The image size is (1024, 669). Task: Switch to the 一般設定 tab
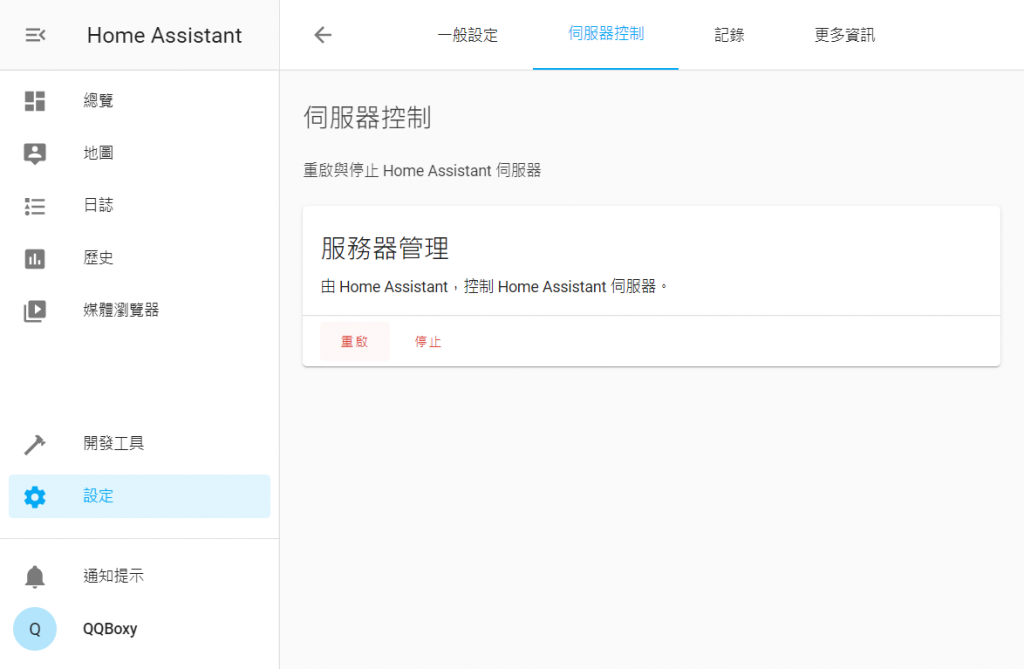pos(468,35)
